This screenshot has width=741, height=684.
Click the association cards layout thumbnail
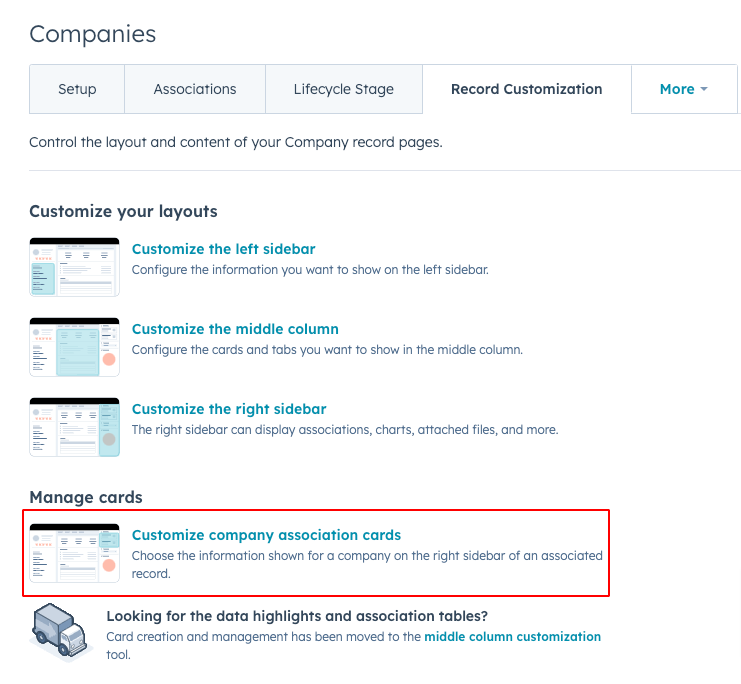[x=75, y=553]
